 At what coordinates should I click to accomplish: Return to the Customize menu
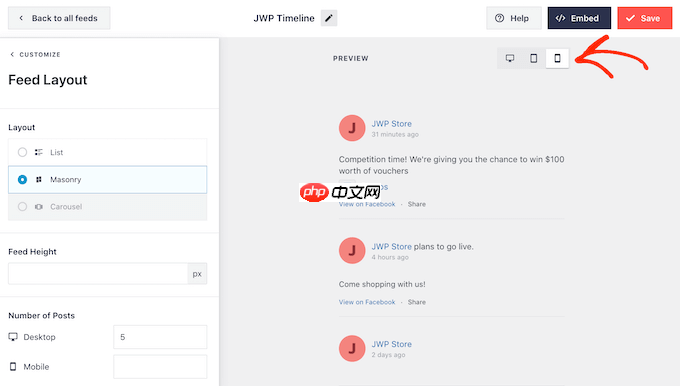[x=35, y=55]
